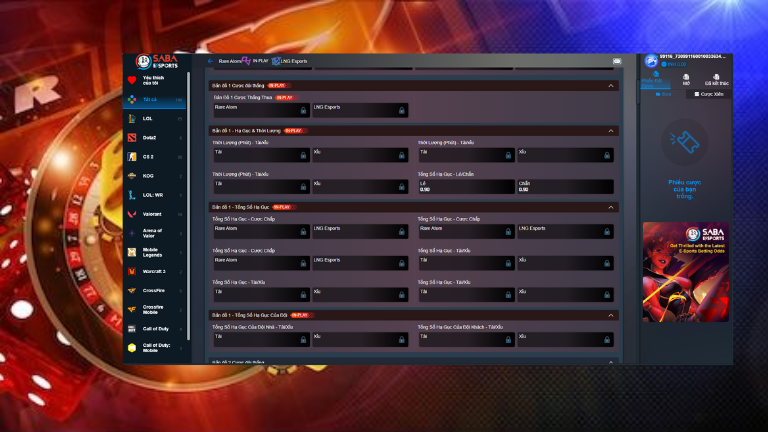Pick Tài under Hạ Gục Của Đội Nhà
Image resolution: width=768 pixels, height=432 pixels.
[x=261, y=339]
